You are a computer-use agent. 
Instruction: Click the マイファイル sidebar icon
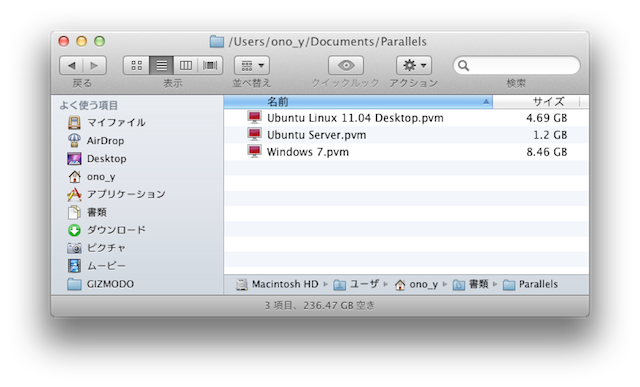point(74,122)
